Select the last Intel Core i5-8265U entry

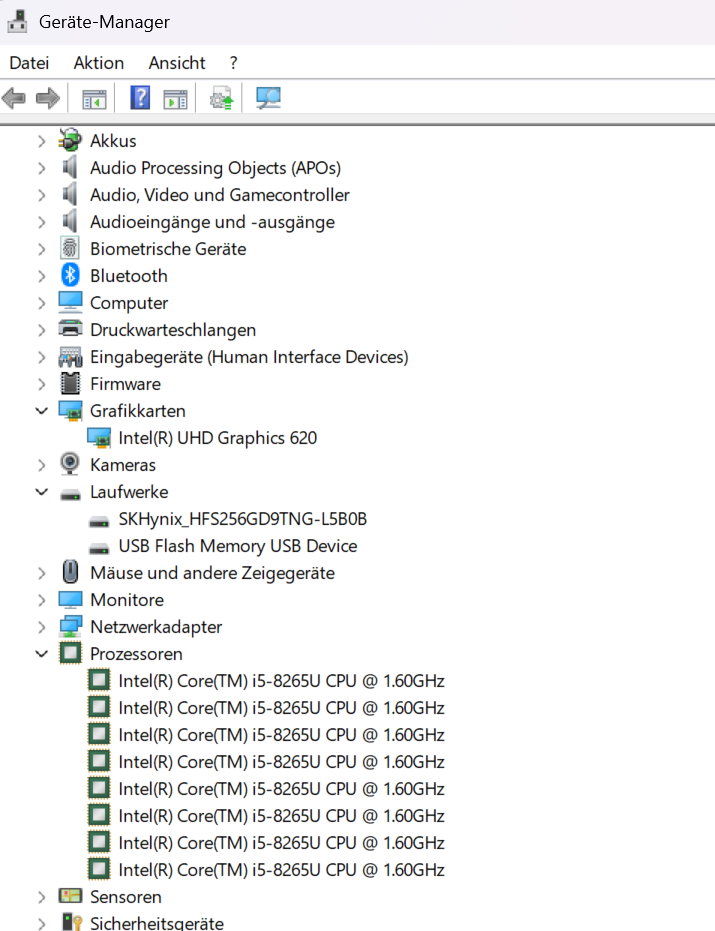click(x=281, y=870)
